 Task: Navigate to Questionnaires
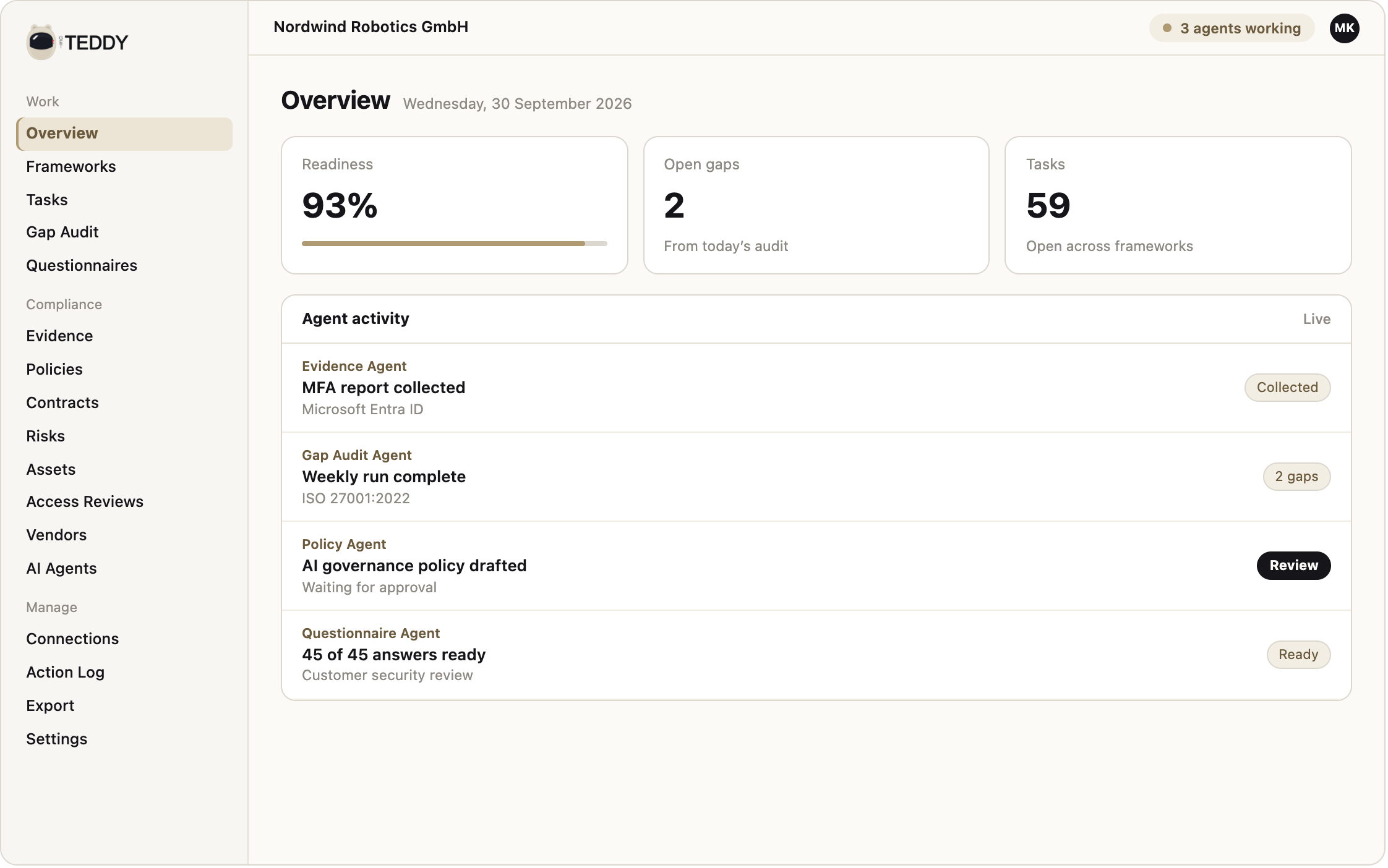tap(82, 265)
